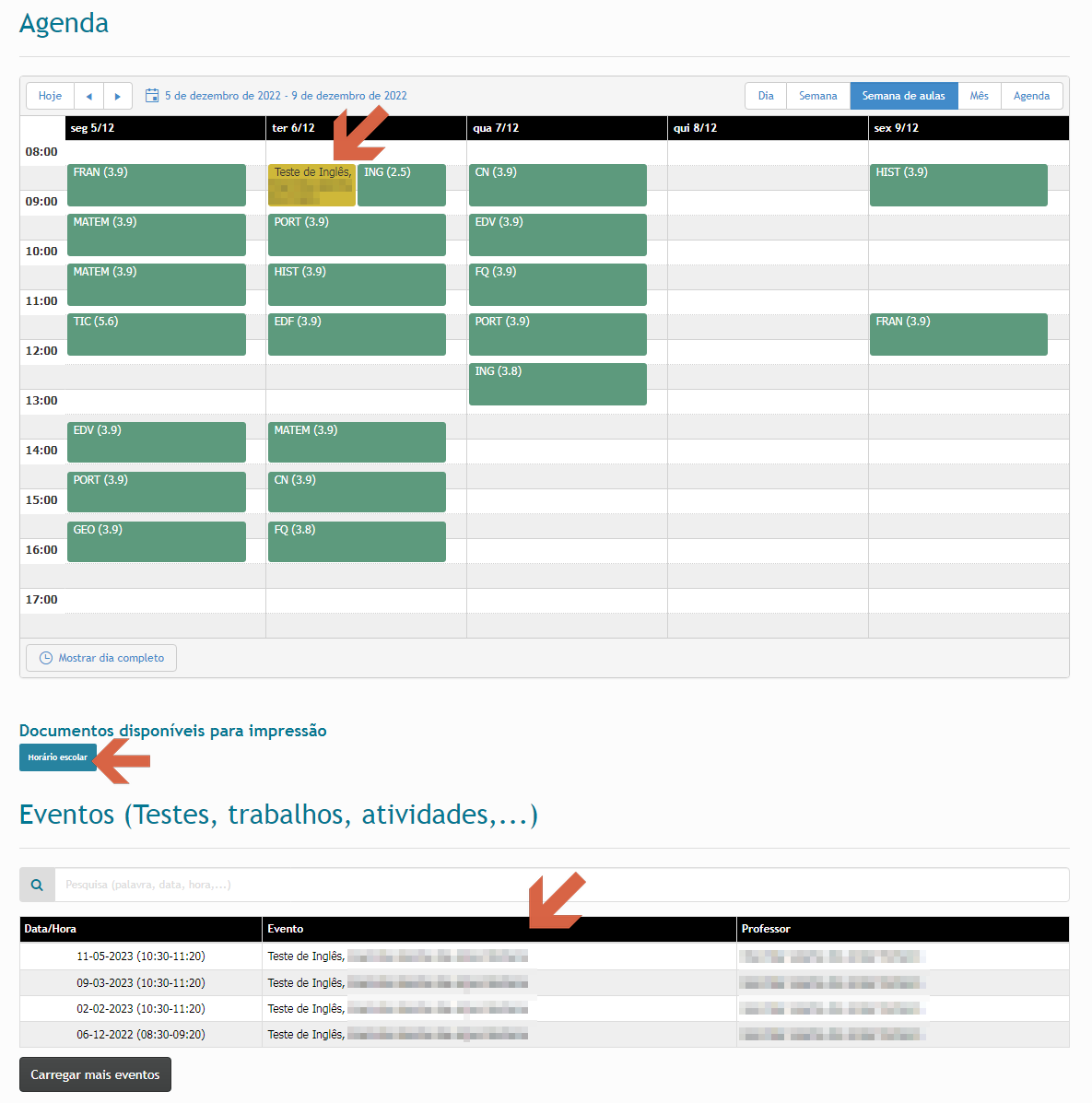Click the Hoje button
The height and width of the screenshot is (1103, 1092).
click(x=51, y=96)
